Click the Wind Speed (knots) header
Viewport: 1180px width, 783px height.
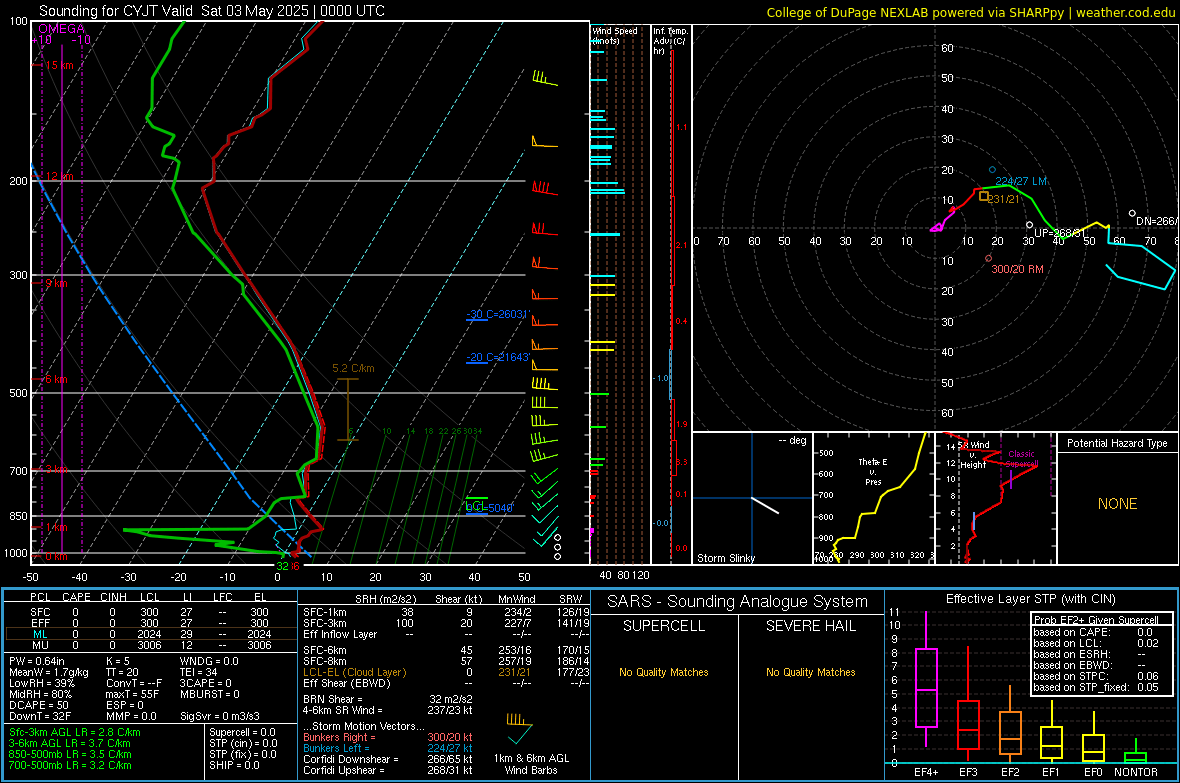click(x=614, y=35)
